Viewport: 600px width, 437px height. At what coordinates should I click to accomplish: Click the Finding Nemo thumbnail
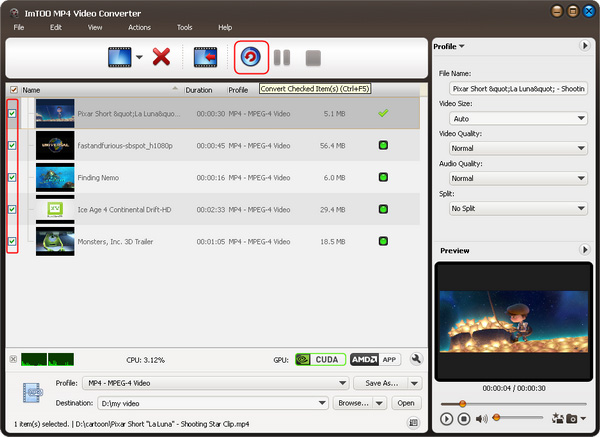pos(55,177)
